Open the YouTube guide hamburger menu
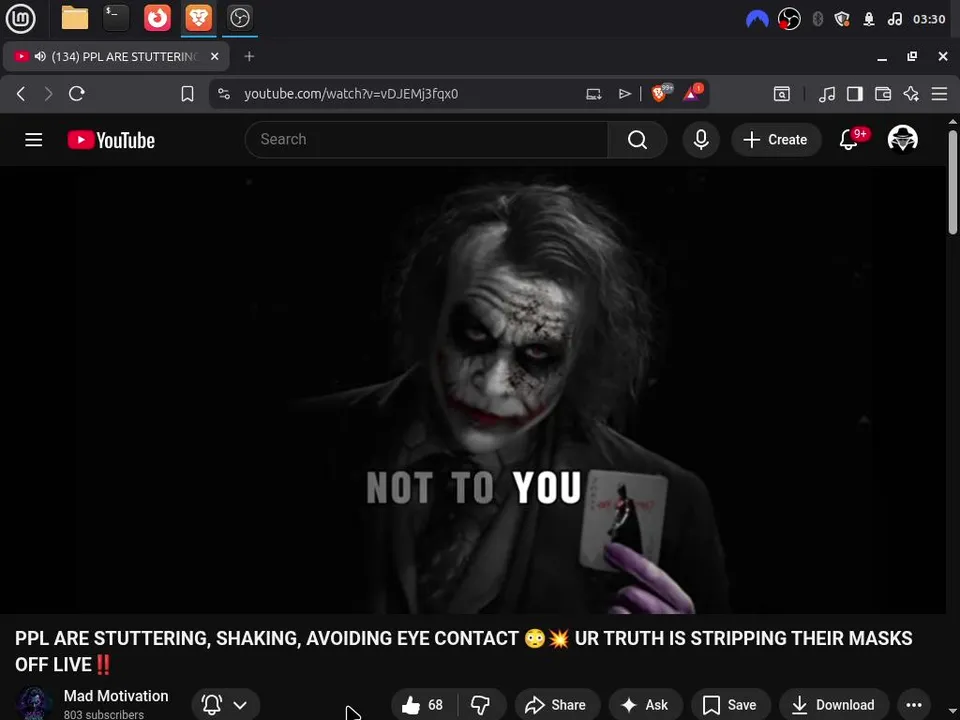This screenshot has height=720, width=960. click(x=34, y=140)
